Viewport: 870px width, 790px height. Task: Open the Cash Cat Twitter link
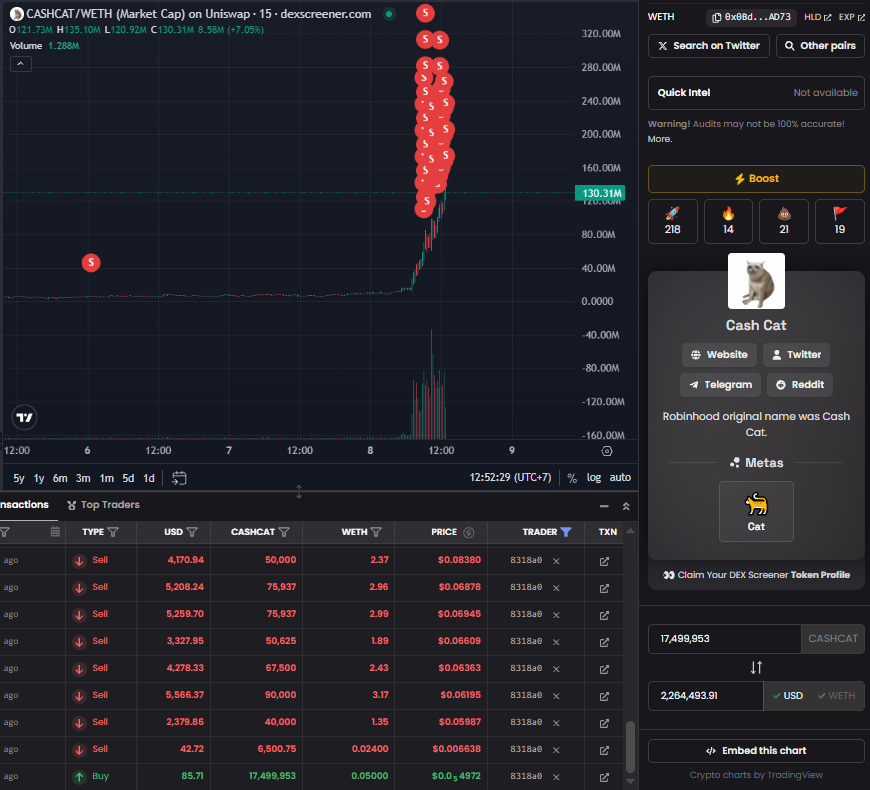[796, 355]
